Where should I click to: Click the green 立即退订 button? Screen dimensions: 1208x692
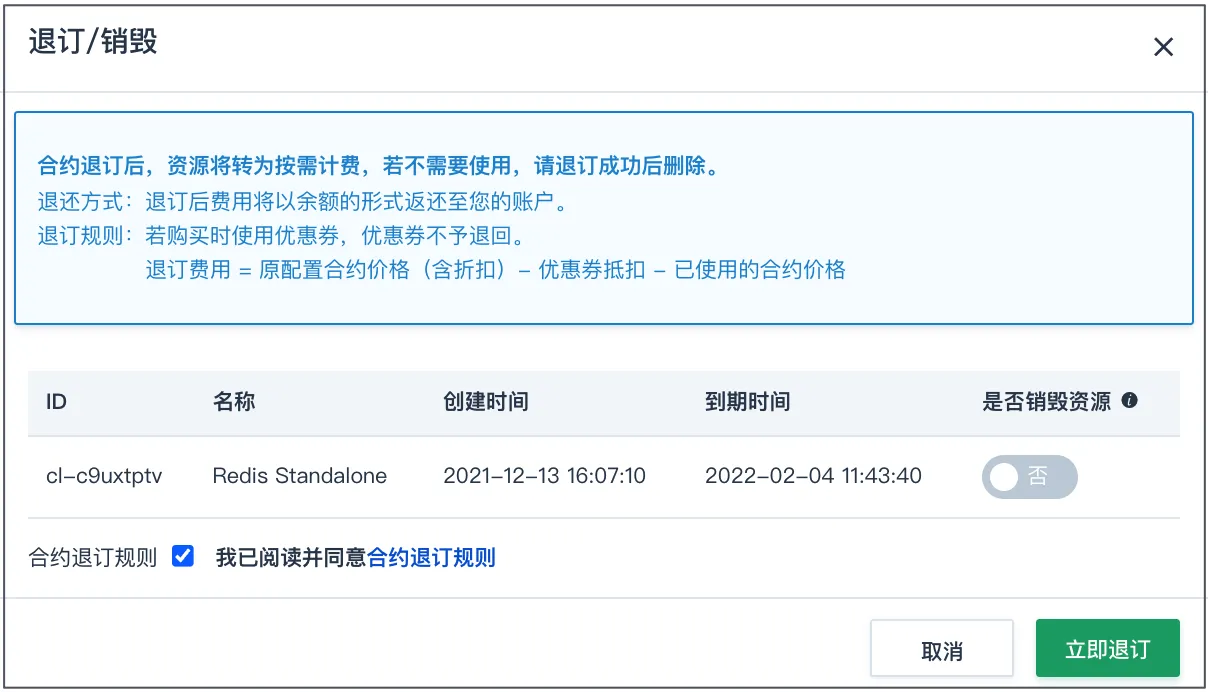1108,649
